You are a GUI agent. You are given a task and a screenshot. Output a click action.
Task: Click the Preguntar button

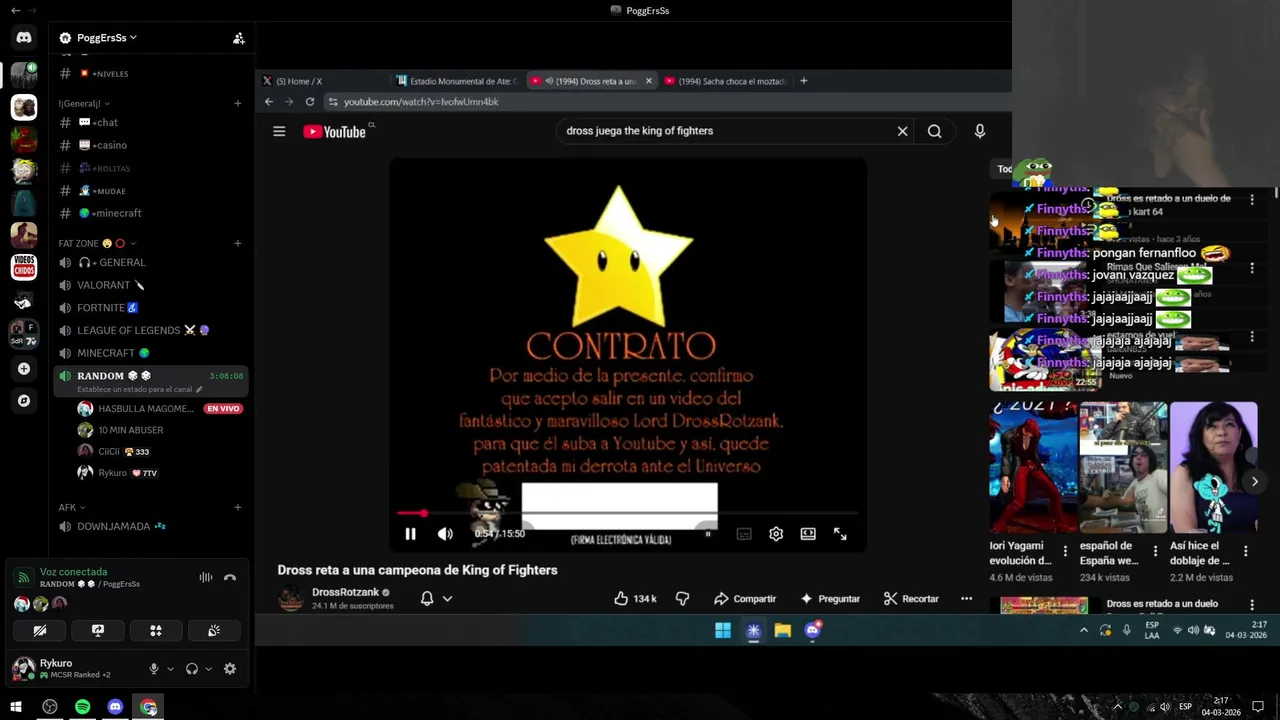coord(830,598)
